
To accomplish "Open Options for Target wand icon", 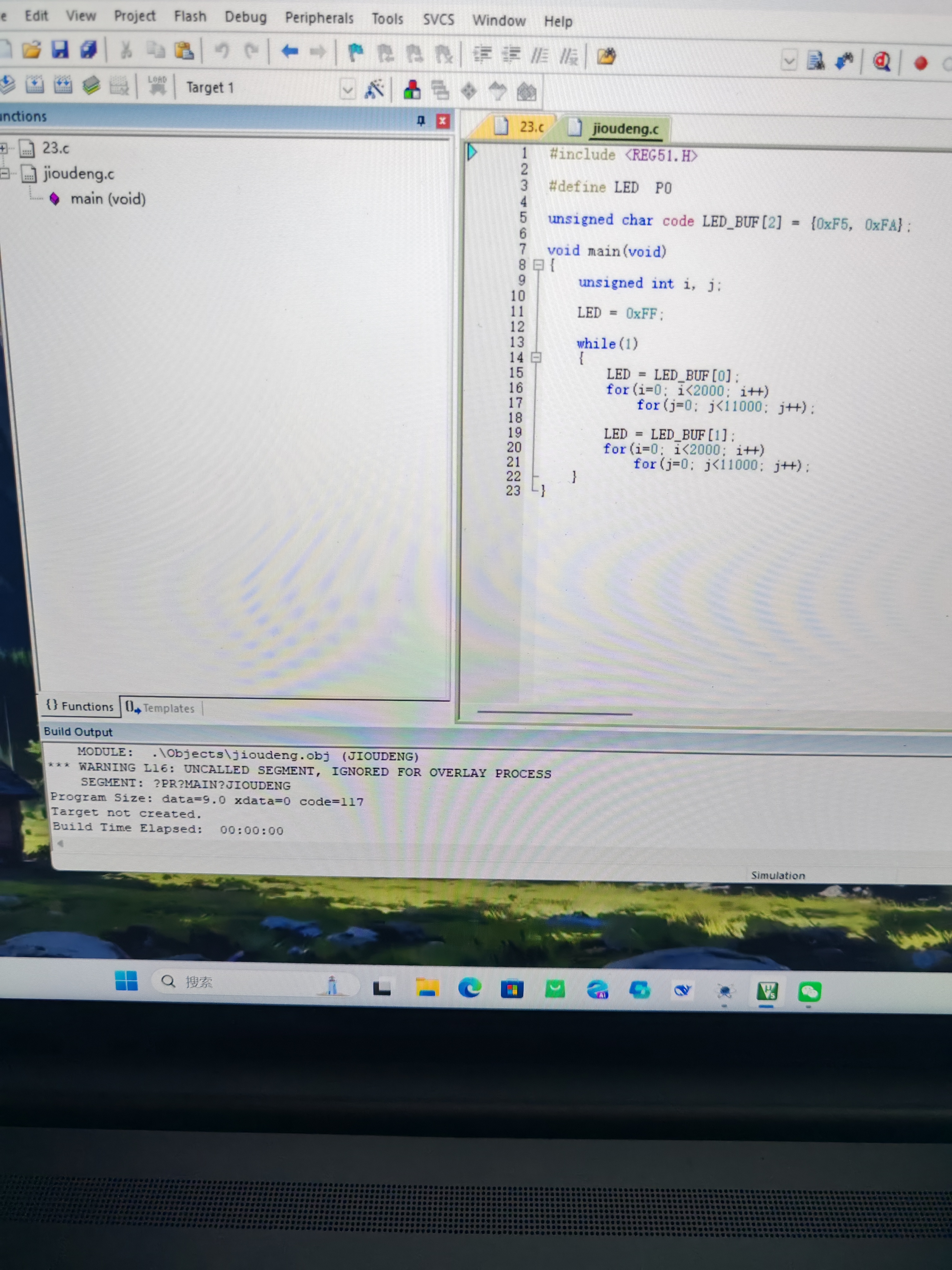I will pyautogui.click(x=374, y=89).
